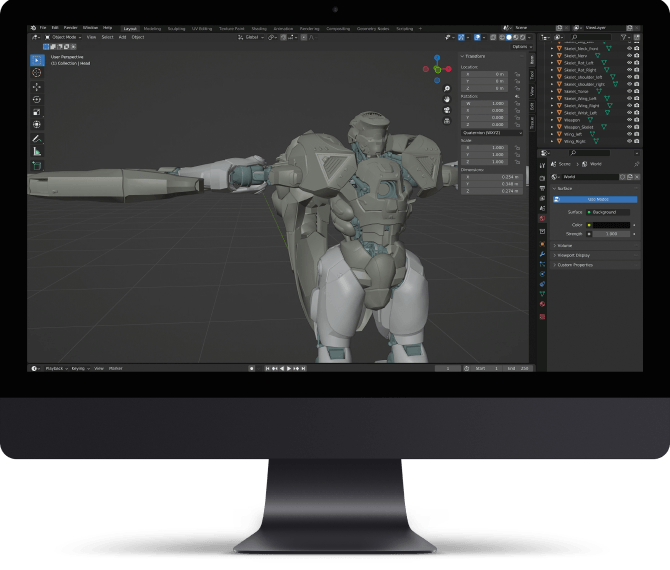Choose the Measure tool in the toolbar
Screen dimensions: 670x570
pyautogui.click(x=37, y=151)
